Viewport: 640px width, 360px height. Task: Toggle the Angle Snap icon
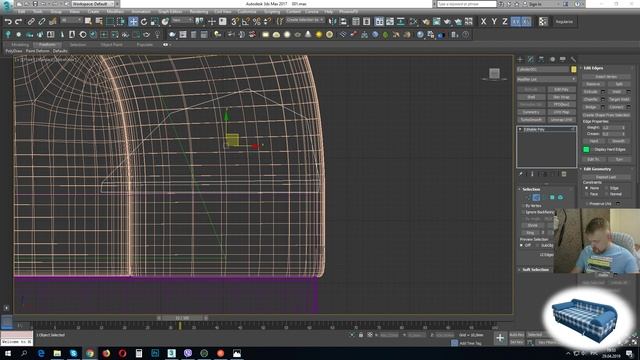click(x=246, y=22)
